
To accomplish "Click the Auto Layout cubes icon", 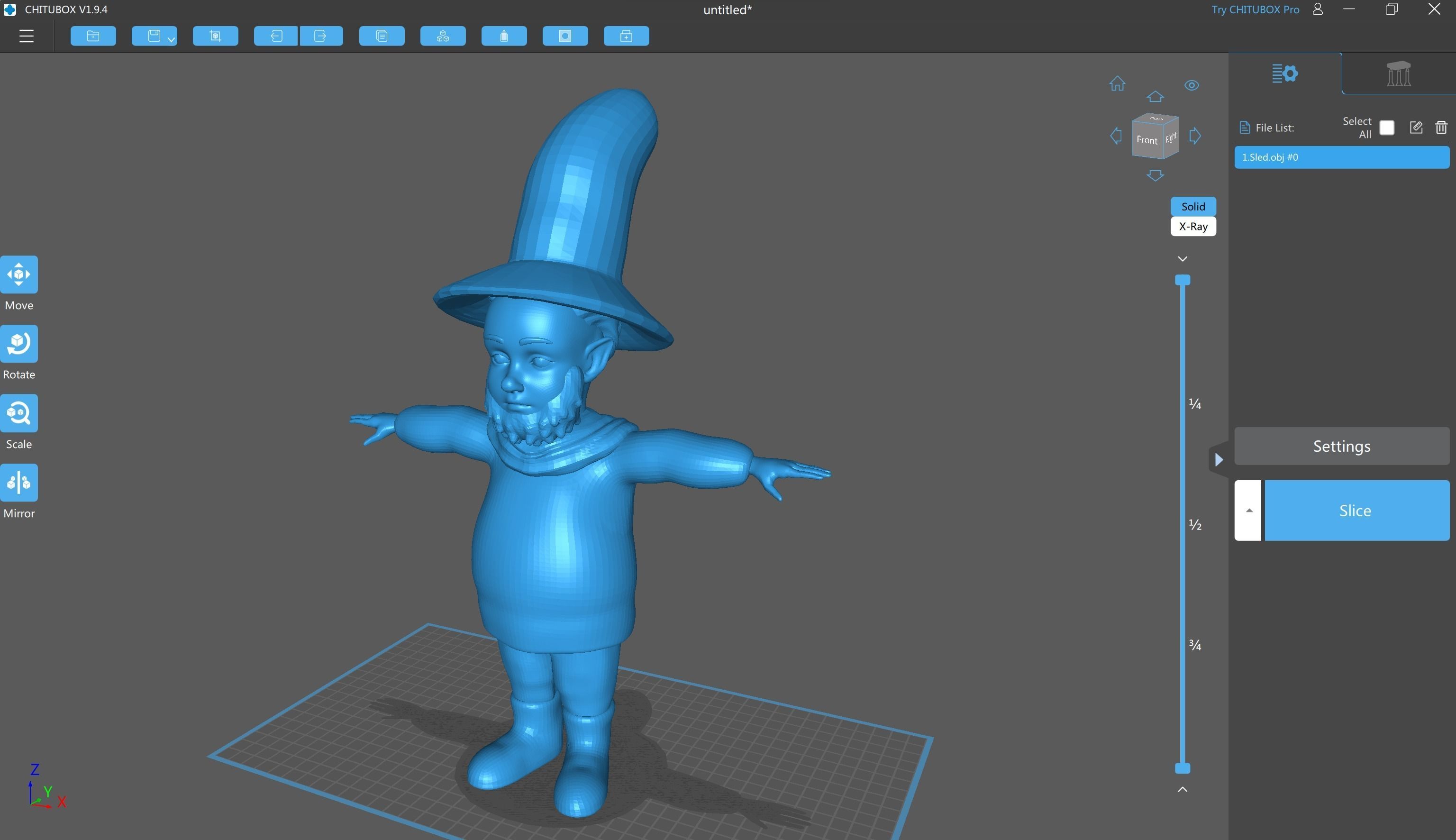I will (443, 37).
